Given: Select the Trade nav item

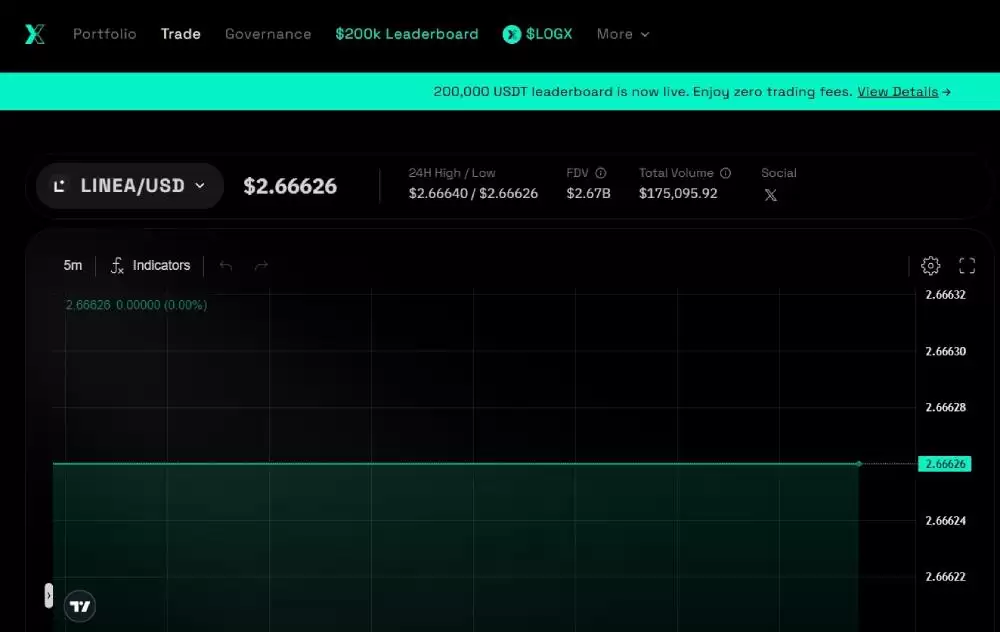Looking at the screenshot, I should 181,34.
